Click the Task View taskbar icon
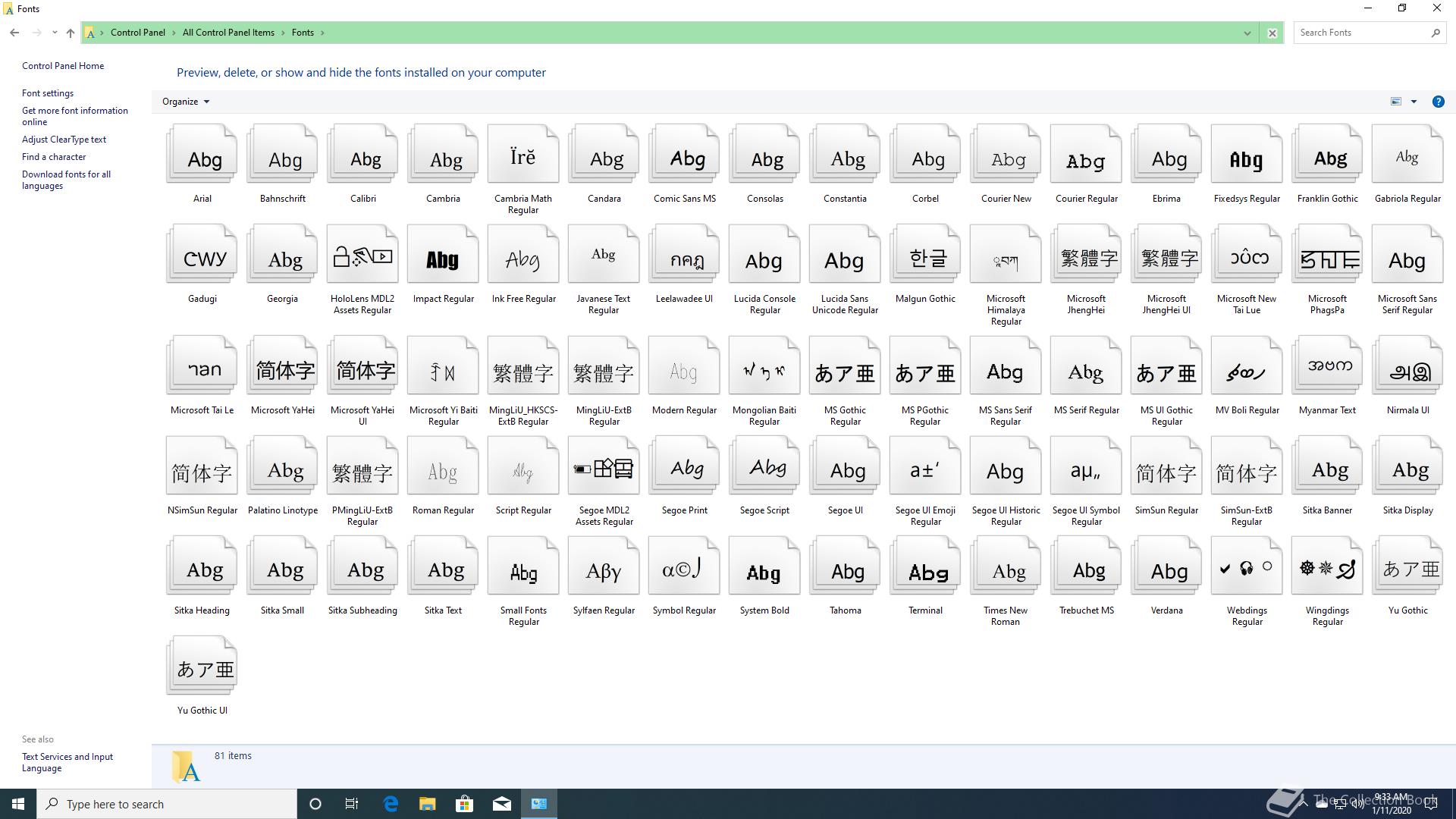 (x=352, y=804)
